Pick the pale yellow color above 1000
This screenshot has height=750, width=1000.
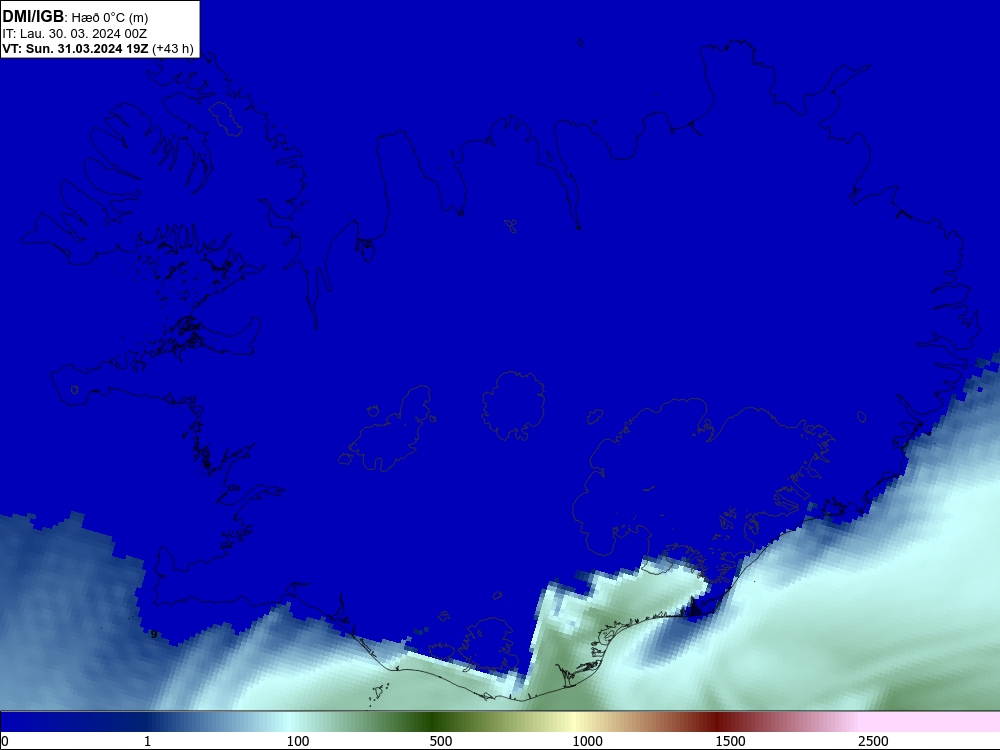pyautogui.click(x=574, y=722)
